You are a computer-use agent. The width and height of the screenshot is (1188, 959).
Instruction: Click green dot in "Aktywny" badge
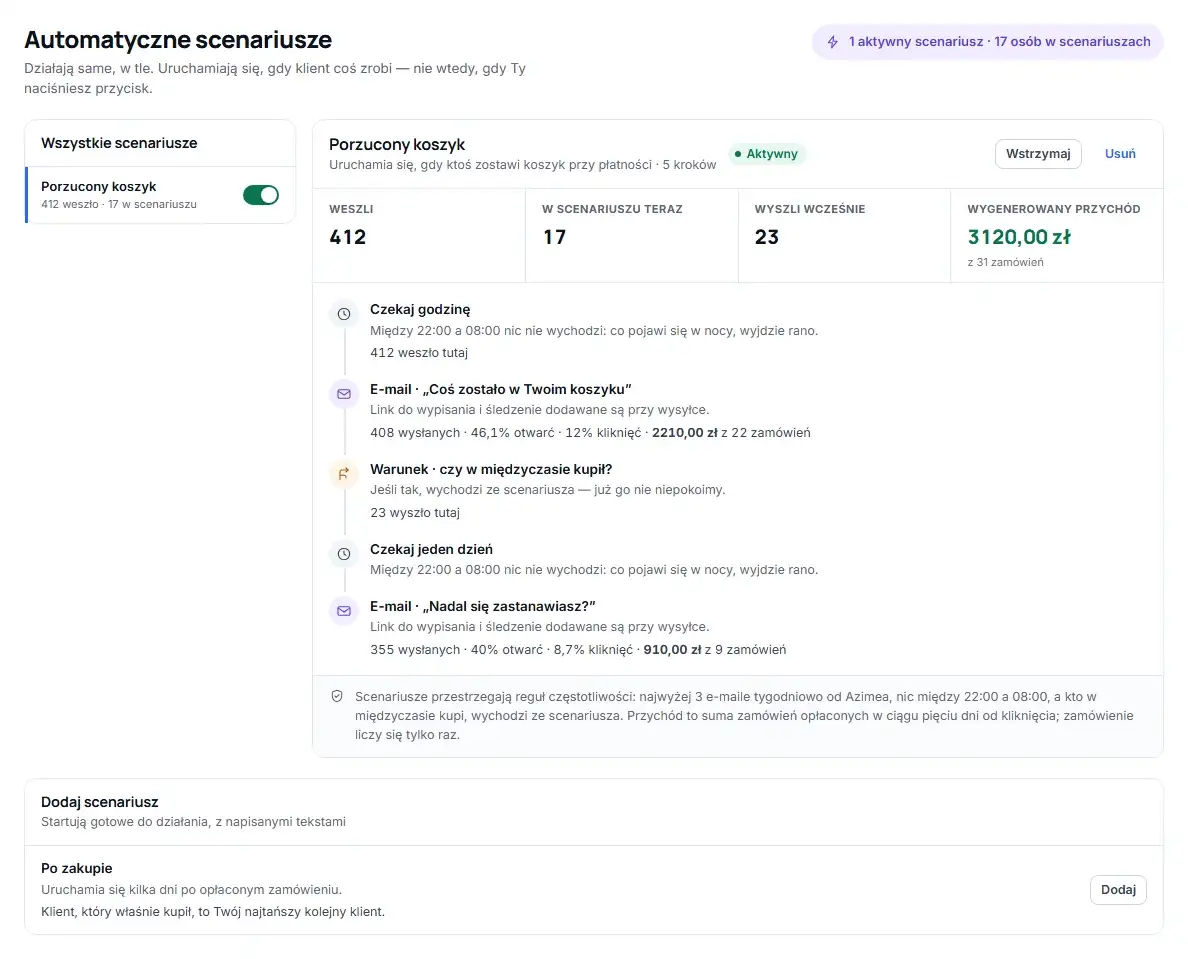738,154
